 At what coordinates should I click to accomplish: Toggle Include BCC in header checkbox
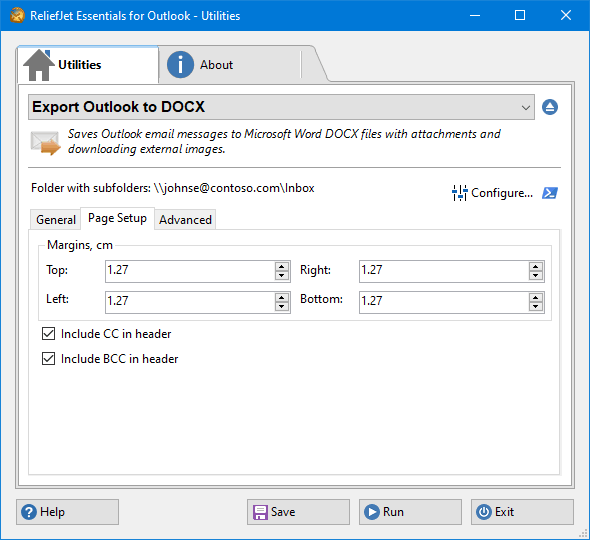(x=49, y=359)
